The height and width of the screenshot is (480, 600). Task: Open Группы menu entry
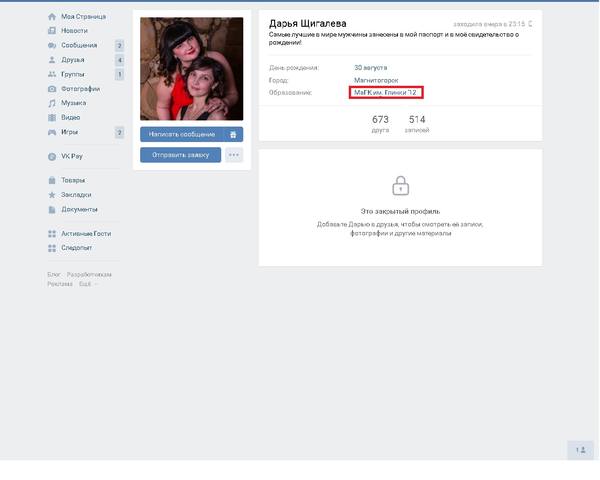[x=73, y=74]
